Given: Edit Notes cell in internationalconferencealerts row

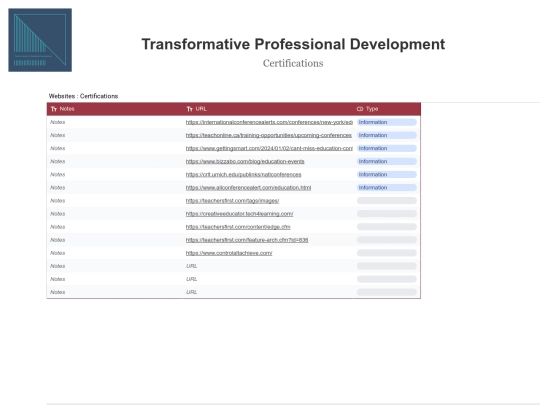Looking at the screenshot, I should (x=114, y=122).
